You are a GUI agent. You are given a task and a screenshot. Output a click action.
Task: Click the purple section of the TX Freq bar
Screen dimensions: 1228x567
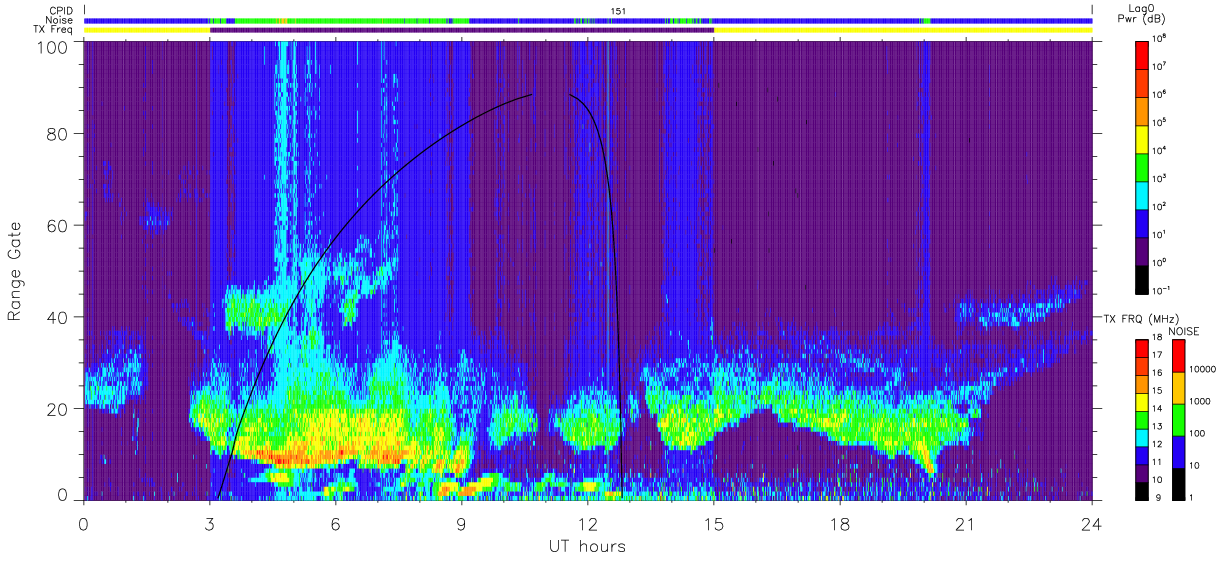pyautogui.click(x=462, y=30)
